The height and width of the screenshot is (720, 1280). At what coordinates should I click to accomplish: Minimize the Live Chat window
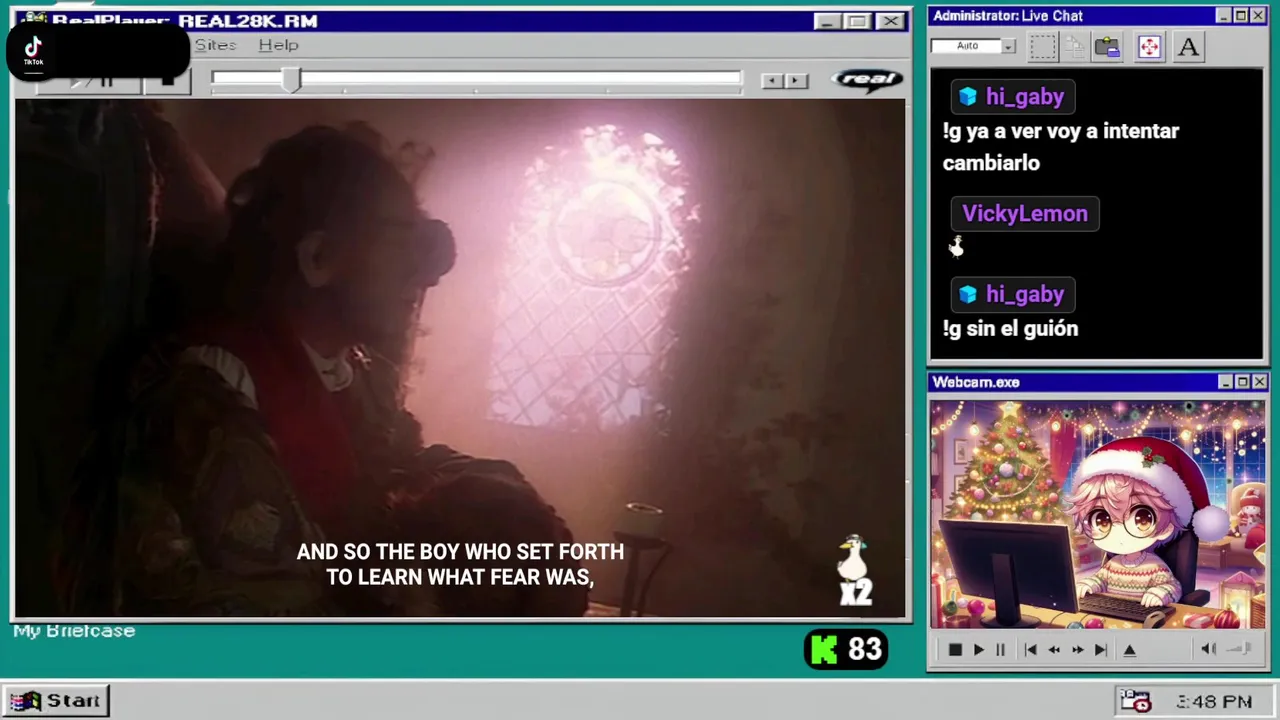pyautogui.click(x=1224, y=16)
